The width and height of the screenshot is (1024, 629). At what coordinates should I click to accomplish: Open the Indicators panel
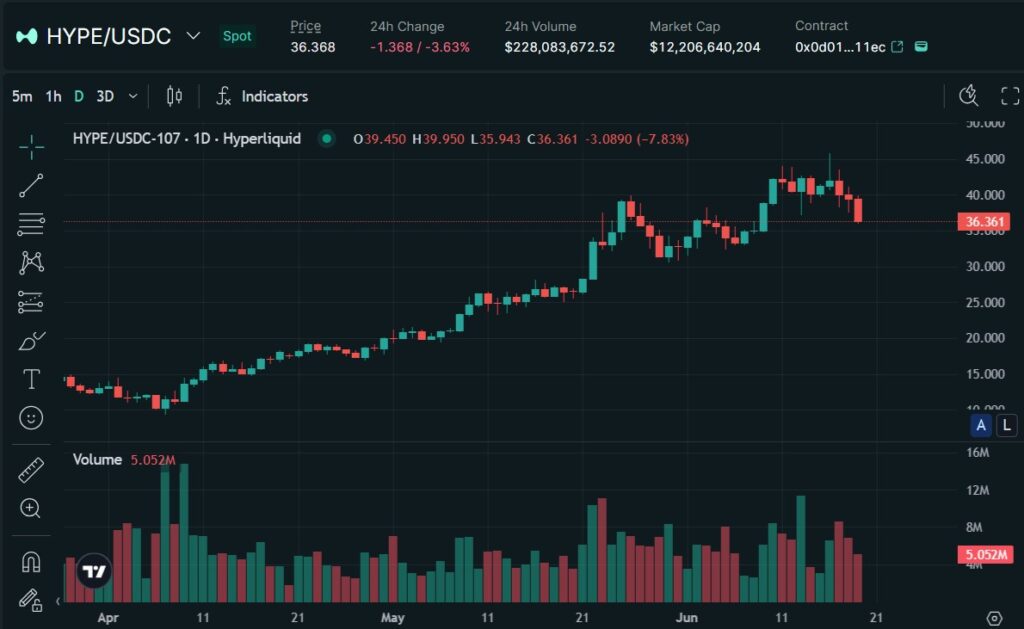click(262, 97)
